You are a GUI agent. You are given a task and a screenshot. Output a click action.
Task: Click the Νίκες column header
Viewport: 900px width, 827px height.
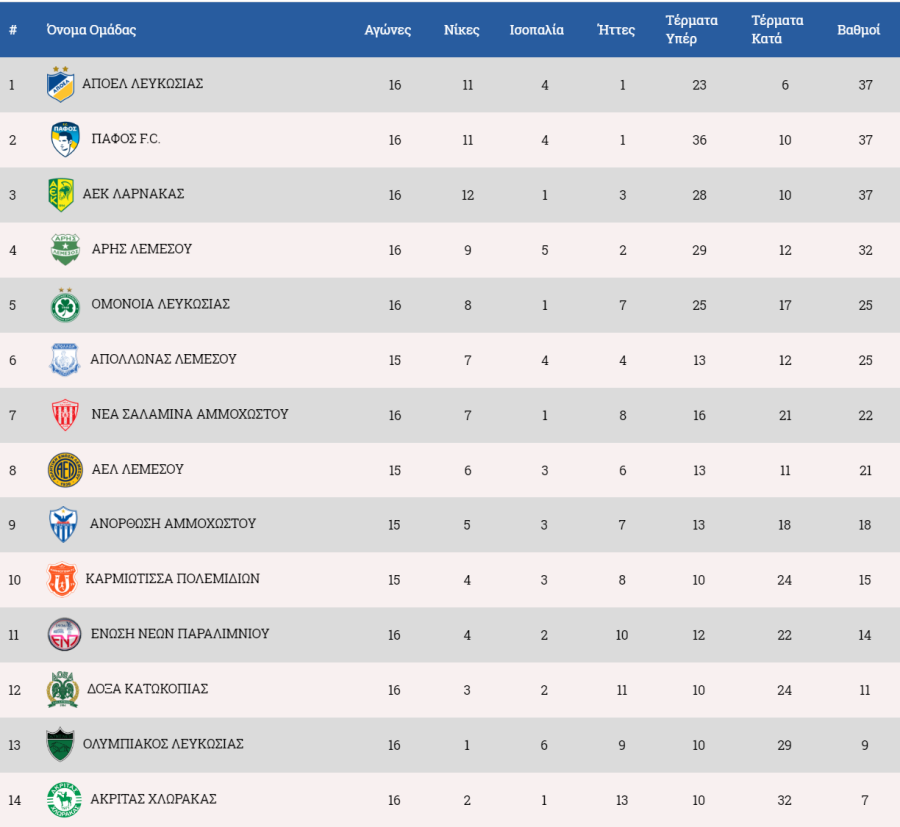tap(461, 30)
